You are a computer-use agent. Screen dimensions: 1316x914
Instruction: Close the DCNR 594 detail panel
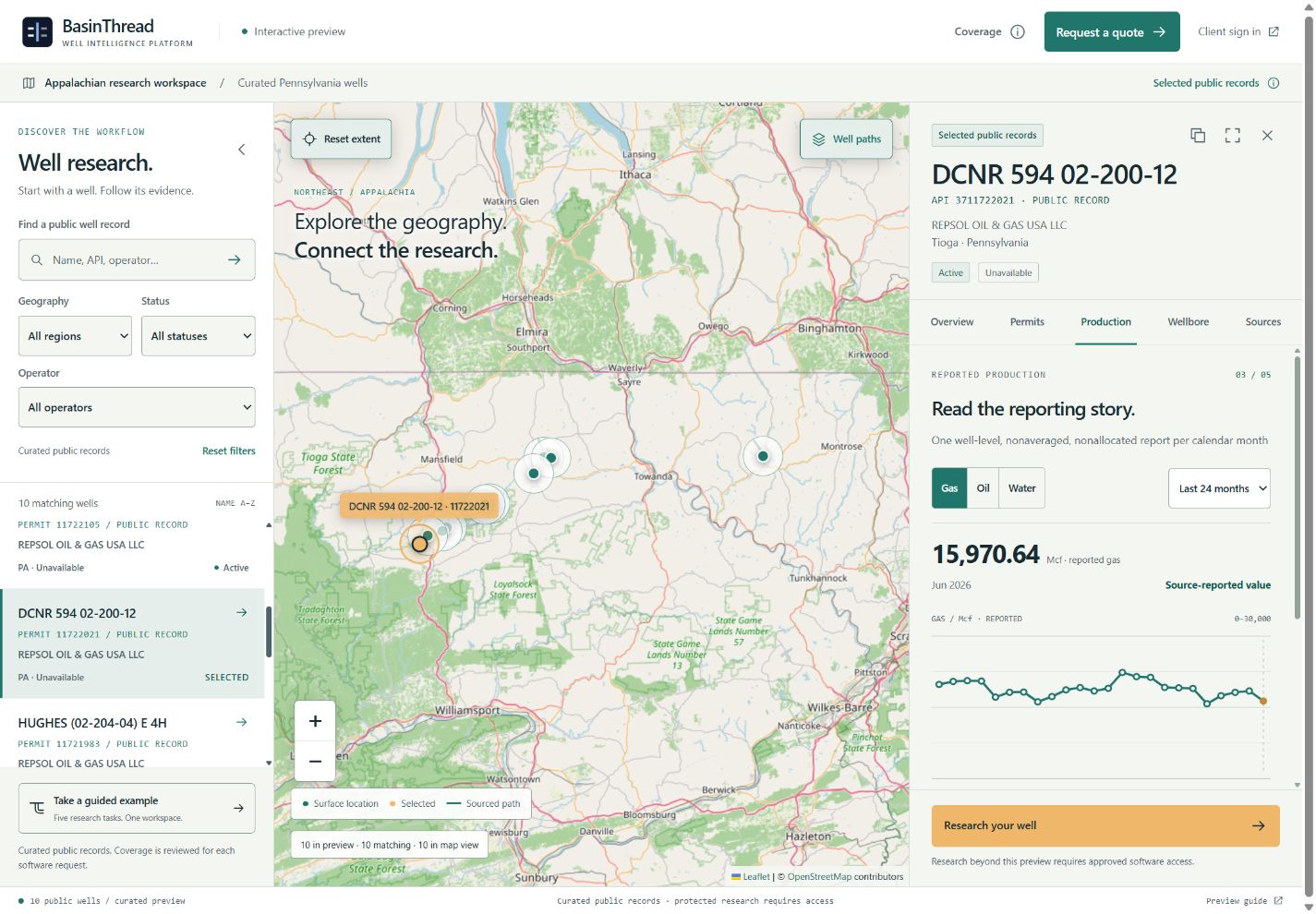pyautogui.click(x=1267, y=136)
